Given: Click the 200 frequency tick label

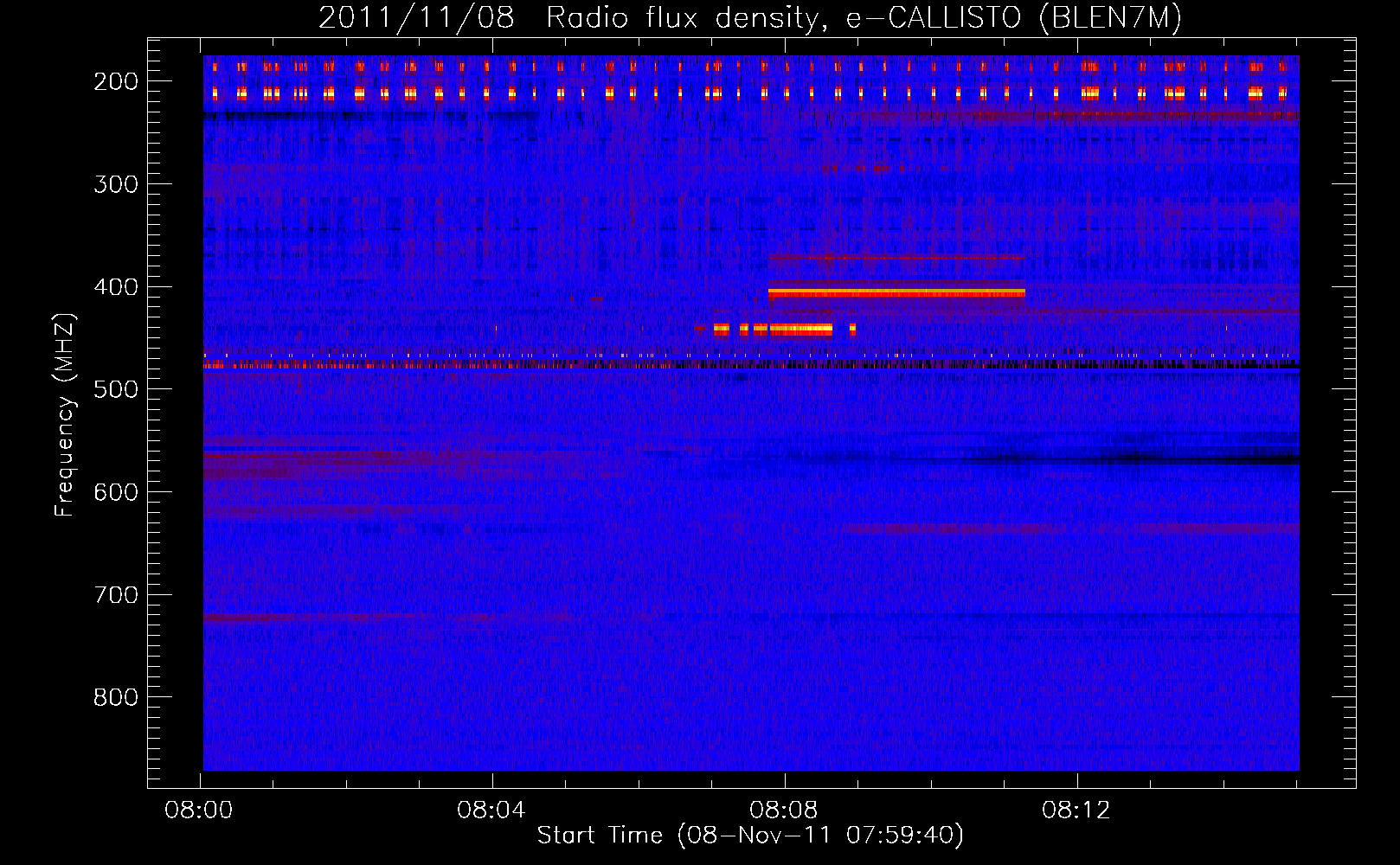Looking at the screenshot, I should tap(116, 81).
